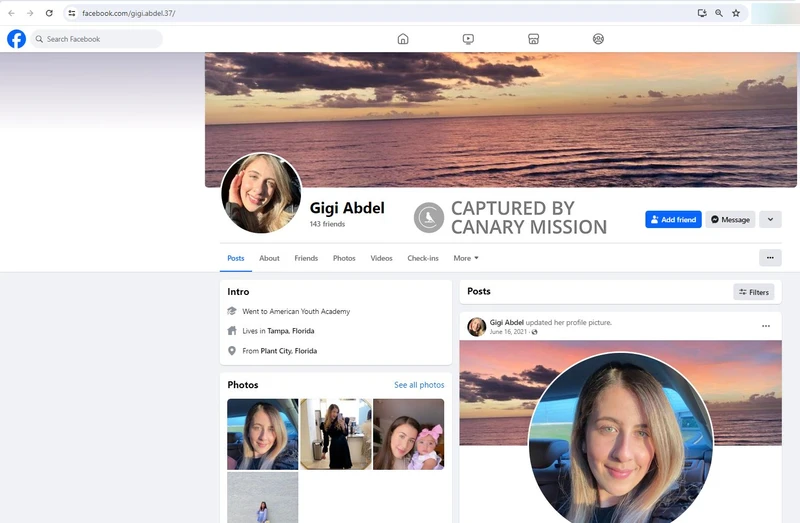The width and height of the screenshot is (800, 523).
Task: Click the small author avatar on the post
Action: click(477, 327)
